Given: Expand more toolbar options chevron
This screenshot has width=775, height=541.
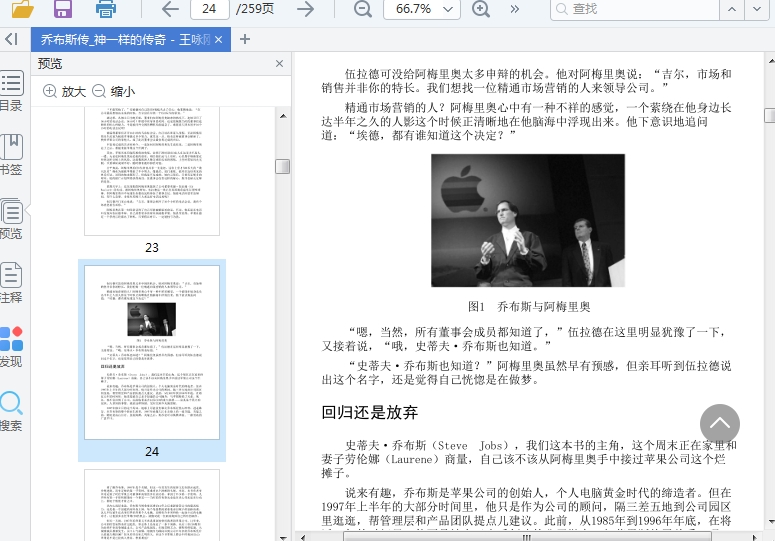Looking at the screenshot, I should [x=515, y=9].
